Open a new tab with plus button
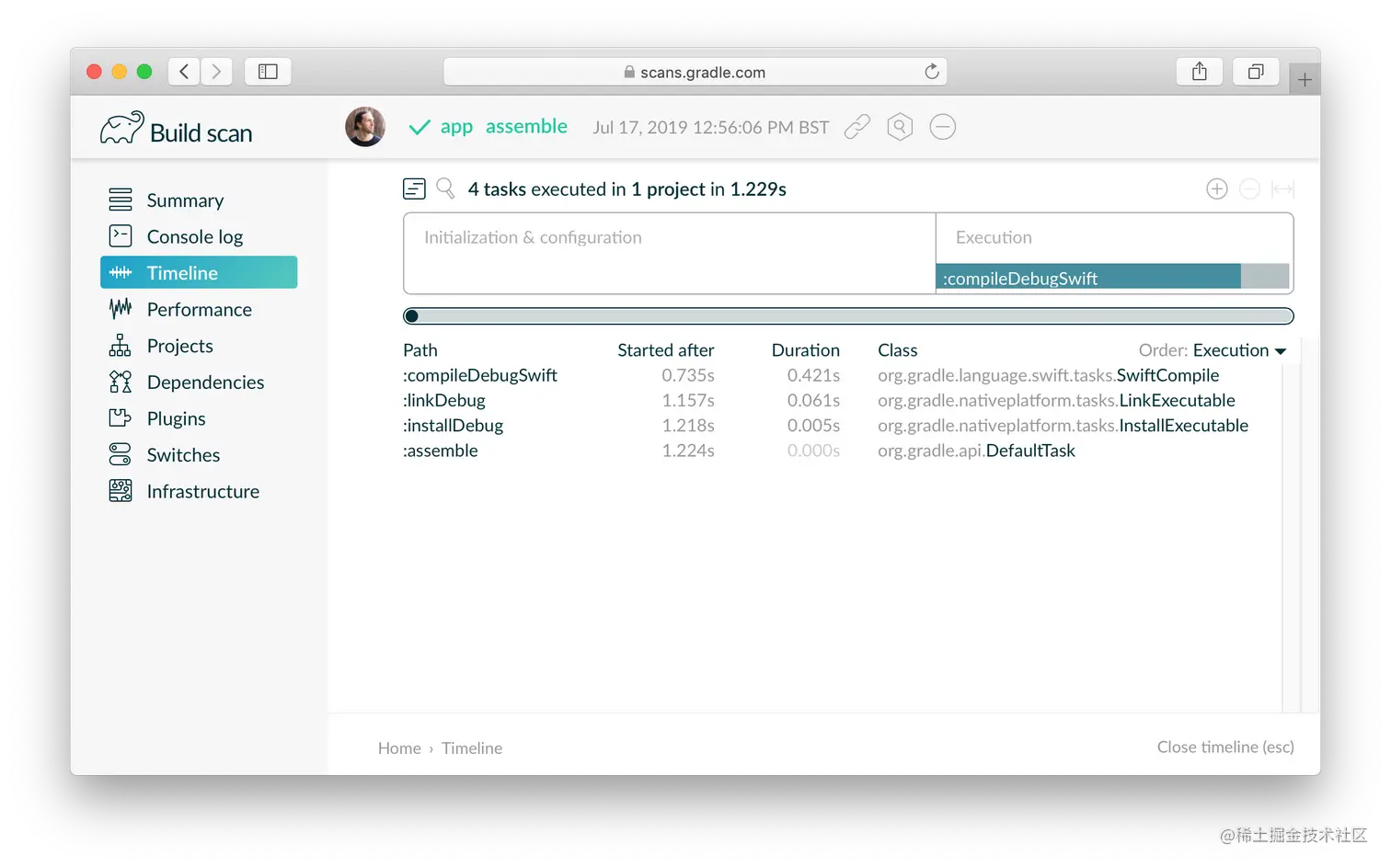This screenshot has width=1391, height=868. point(1305,80)
